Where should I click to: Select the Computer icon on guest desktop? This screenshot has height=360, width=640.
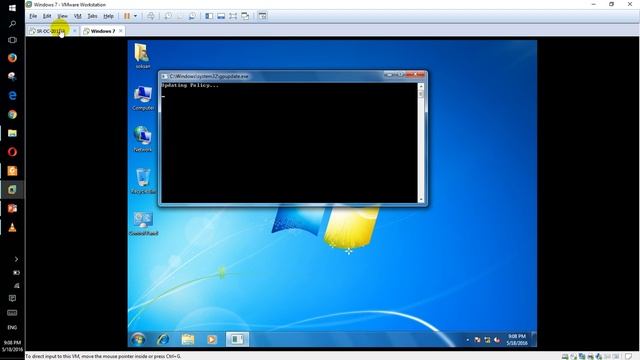[143, 98]
